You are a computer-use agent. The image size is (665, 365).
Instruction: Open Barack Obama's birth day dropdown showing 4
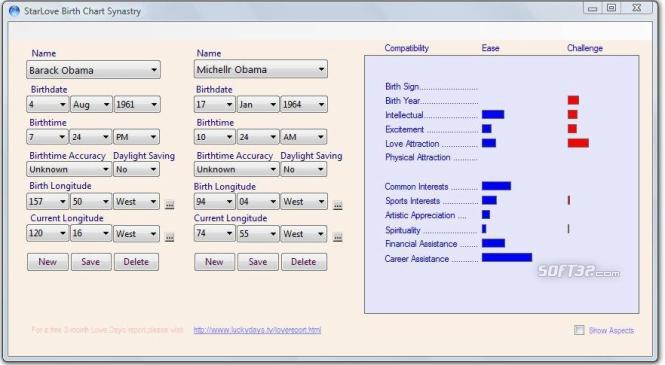(48, 104)
